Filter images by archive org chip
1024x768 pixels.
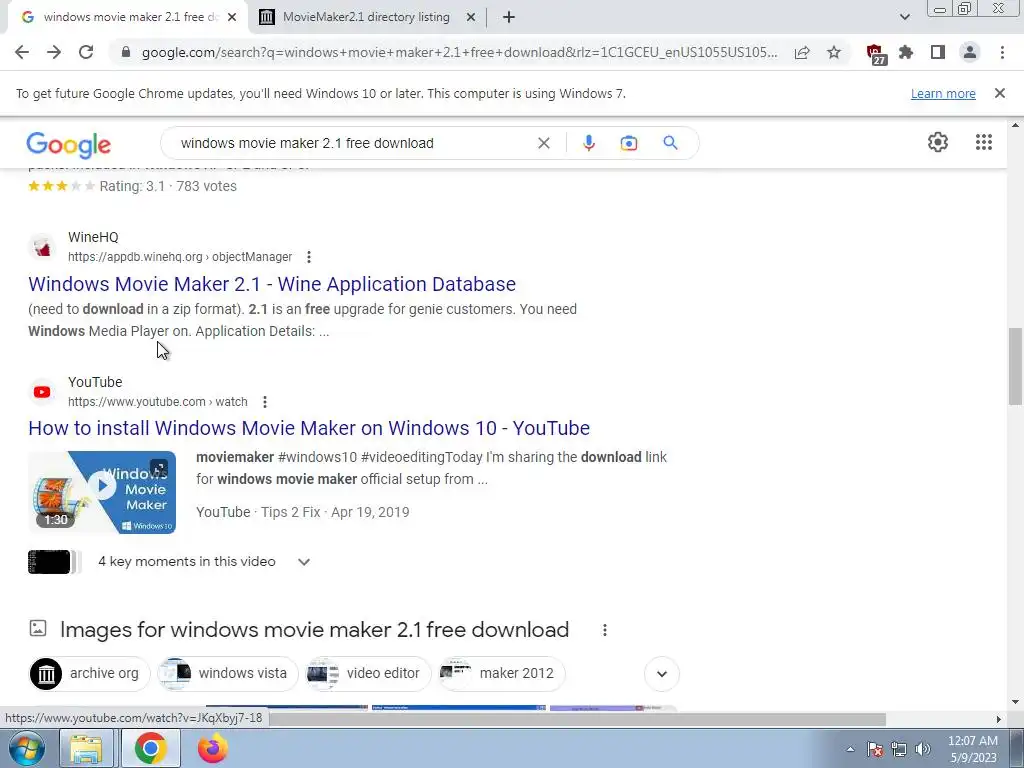pyautogui.click(x=89, y=674)
